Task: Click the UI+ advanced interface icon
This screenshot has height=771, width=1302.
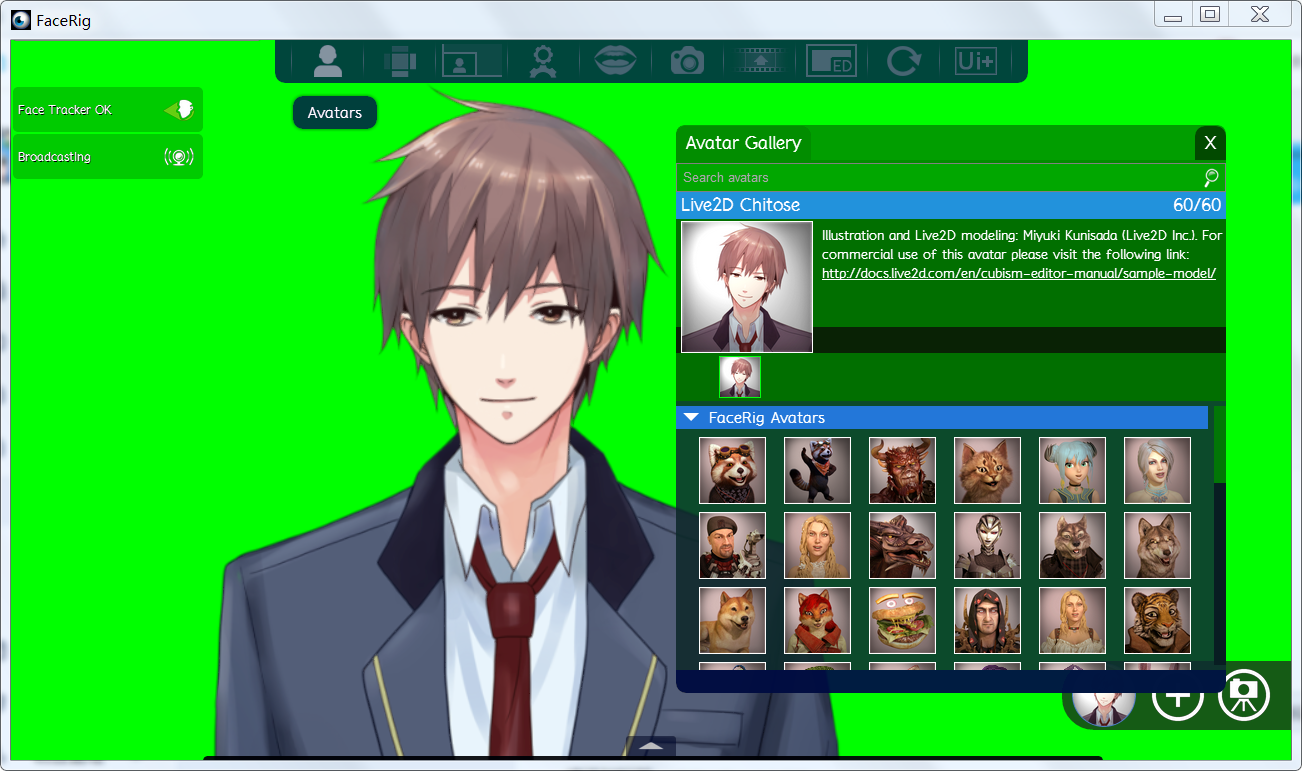Action: tap(976, 61)
